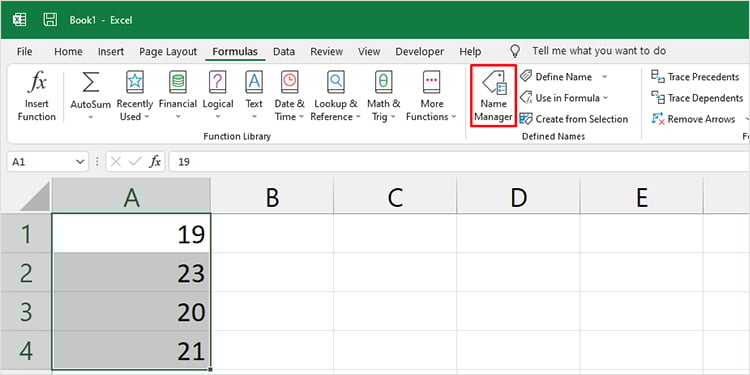Open the File menu
750x375 pixels.
(24, 52)
